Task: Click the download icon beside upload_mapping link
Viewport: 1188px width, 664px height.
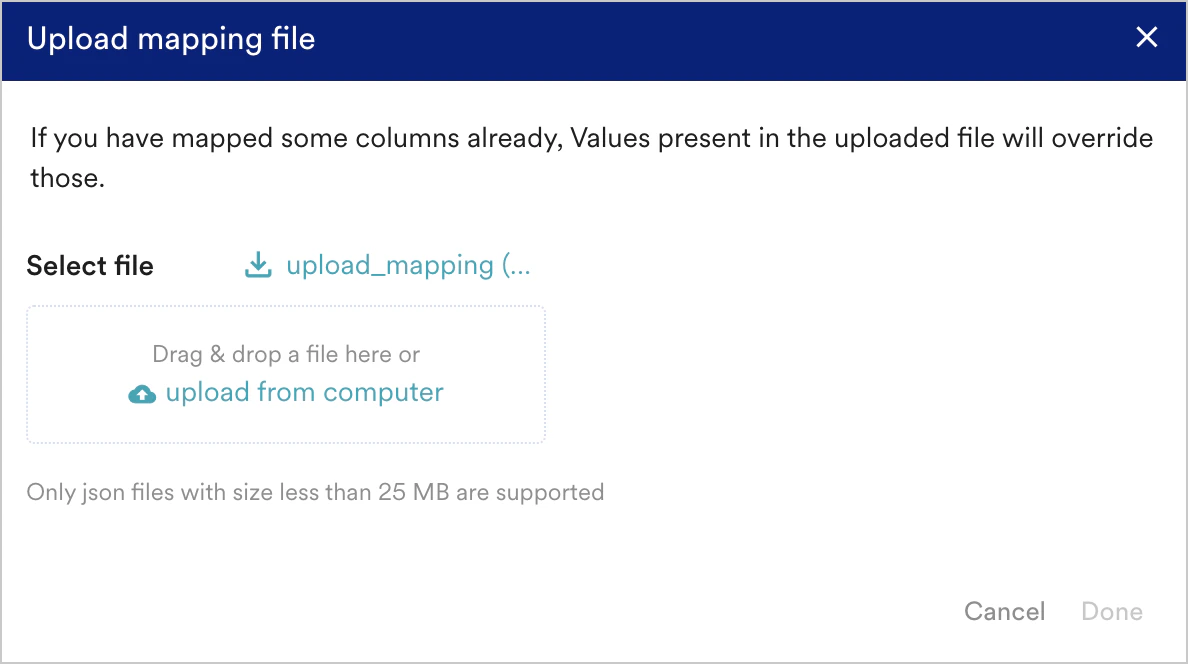Action: (258, 265)
